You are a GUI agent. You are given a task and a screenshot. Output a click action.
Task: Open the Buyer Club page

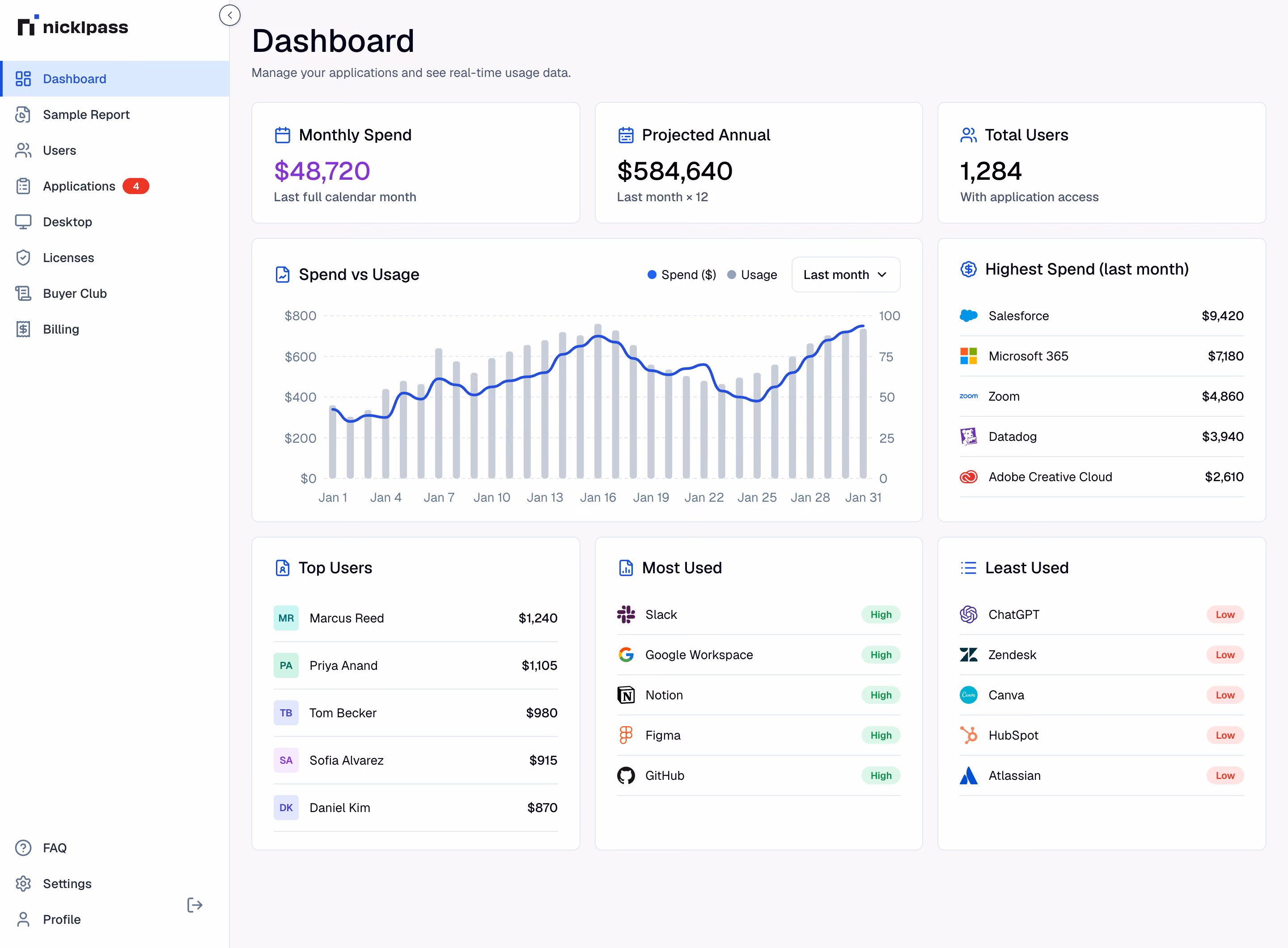(x=115, y=293)
